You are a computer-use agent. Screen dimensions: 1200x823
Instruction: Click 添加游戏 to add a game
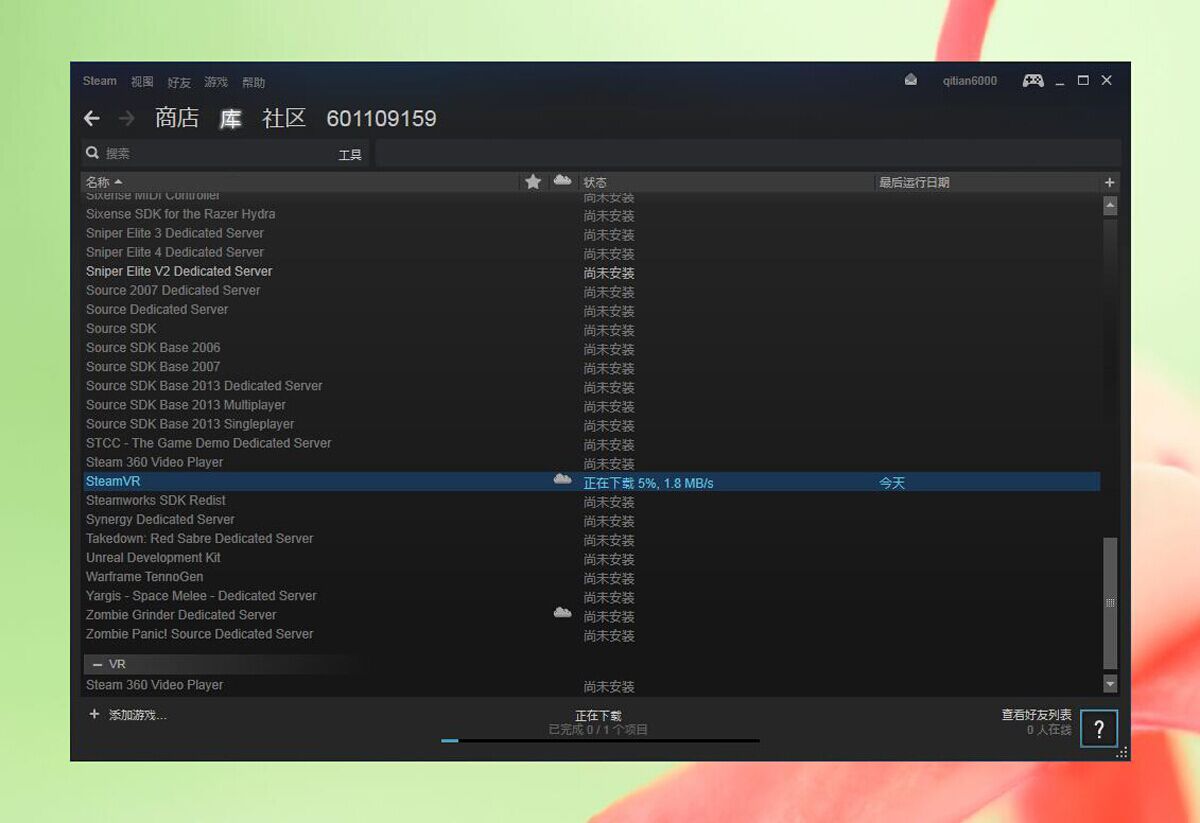tap(128, 715)
